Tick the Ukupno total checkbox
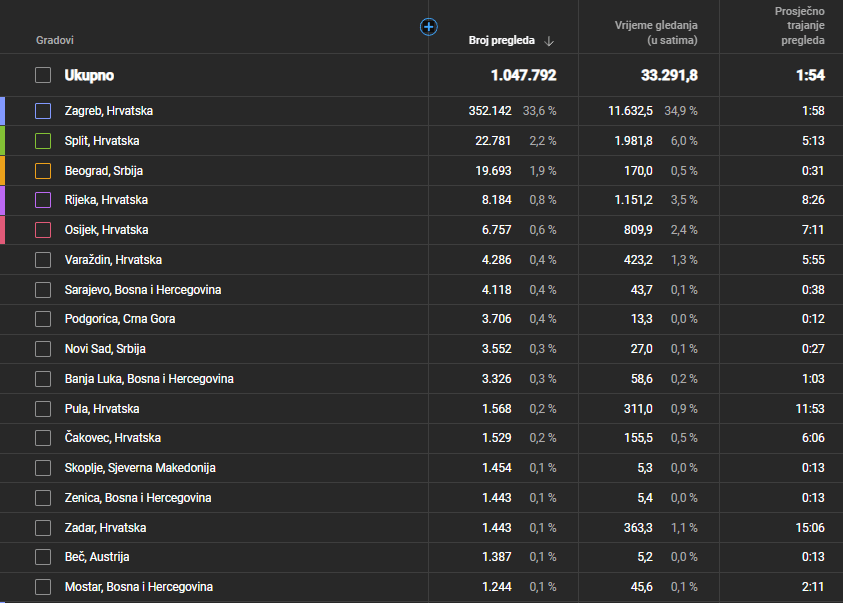Image resolution: width=843 pixels, height=603 pixels. 42,75
